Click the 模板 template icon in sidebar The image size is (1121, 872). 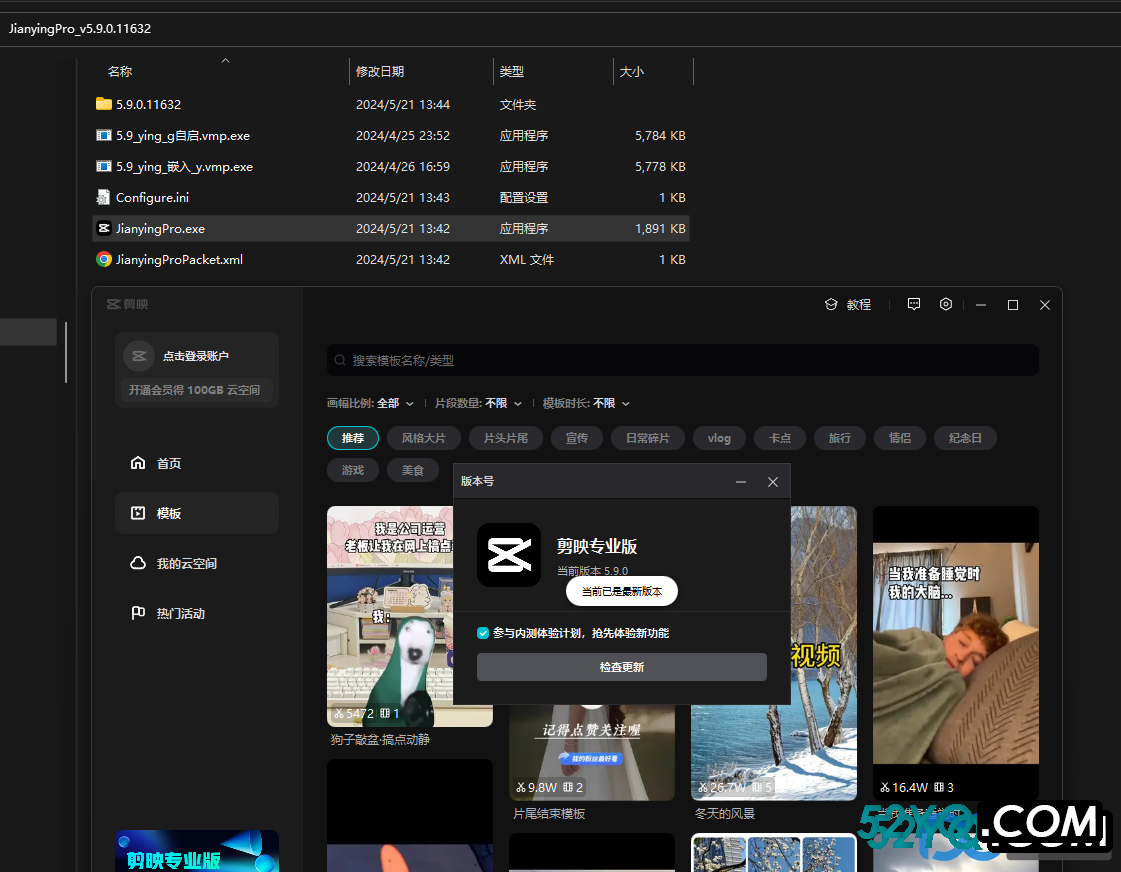click(138, 513)
